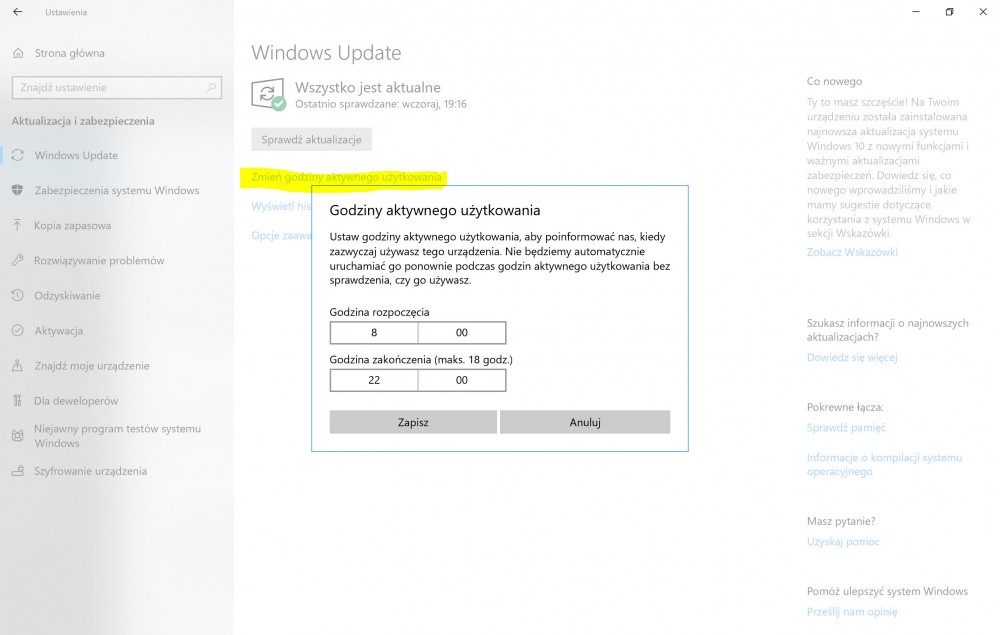This screenshot has height=635, width=1000.
Task: Click the Opcje zaawansowane link behind dialog
Action: pyautogui.click(x=281, y=235)
